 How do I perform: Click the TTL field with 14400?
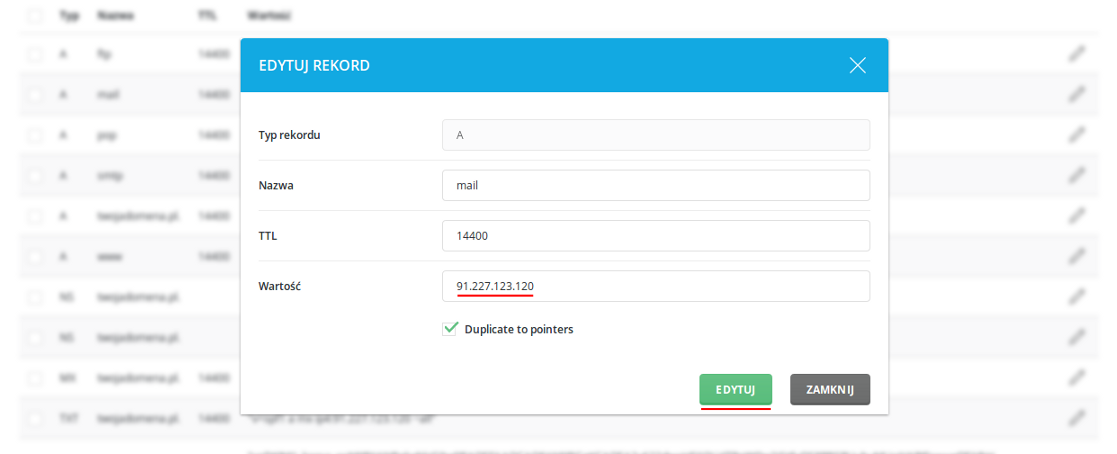656,236
